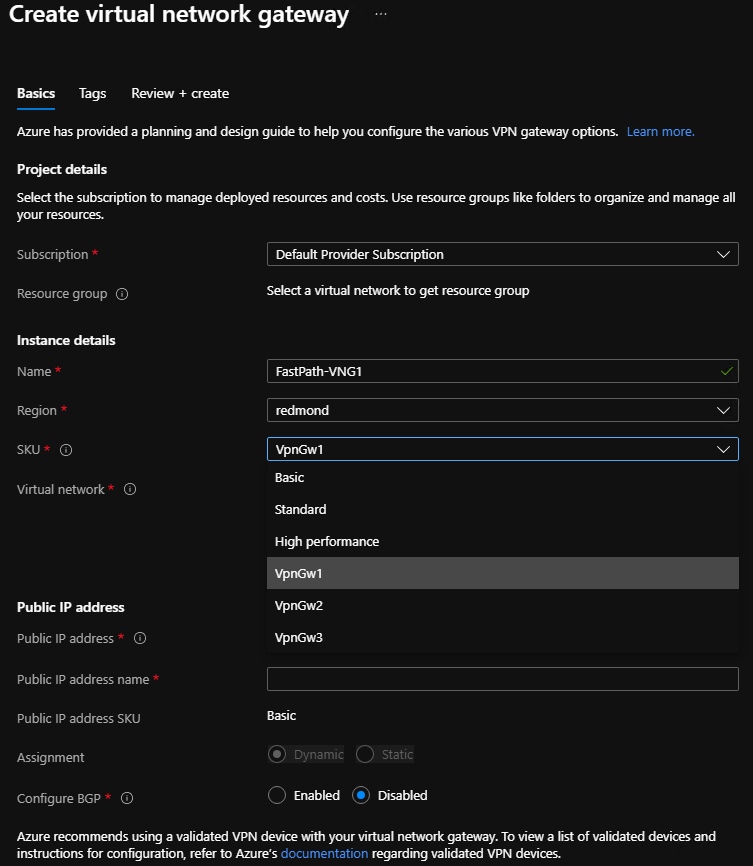Image resolution: width=753 pixels, height=866 pixels.
Task: Select Enabled for Configure BGP
Action: (276, 795)
